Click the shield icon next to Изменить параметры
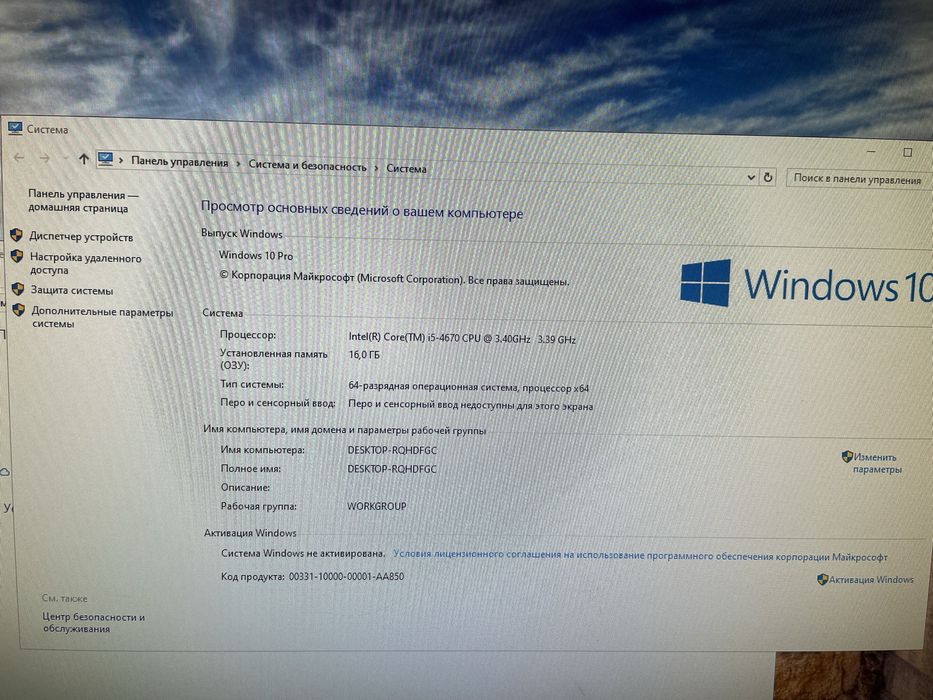933x700 pixels. [x=847, y=457]
